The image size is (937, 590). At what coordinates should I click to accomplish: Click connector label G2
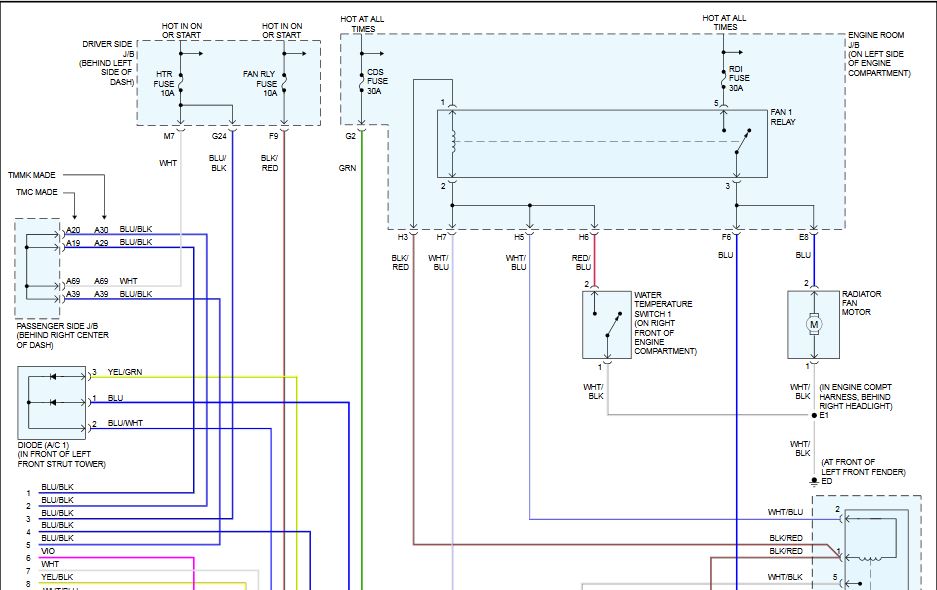(351, 136)
